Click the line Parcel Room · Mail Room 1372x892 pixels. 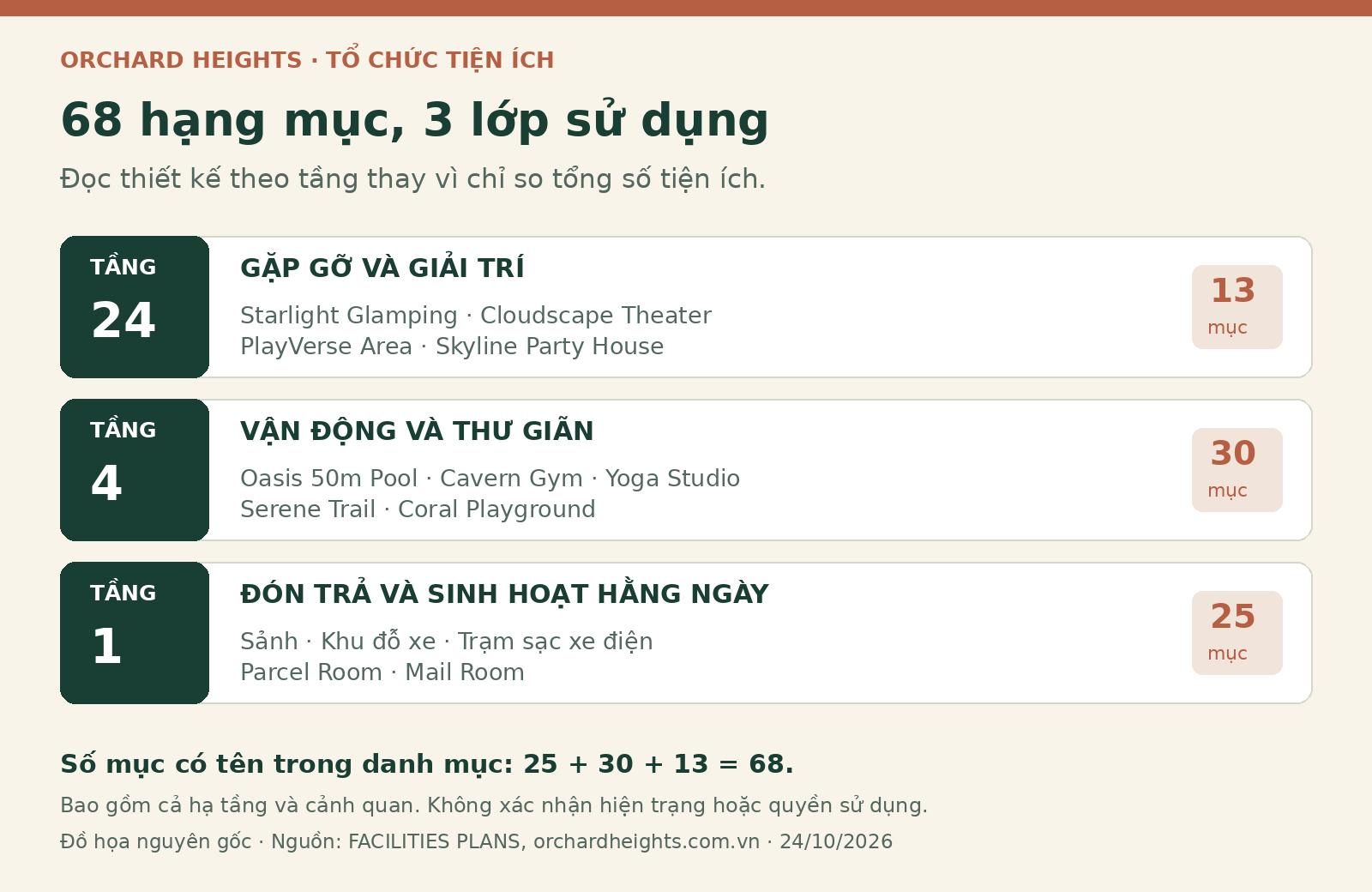[x=382, y=672]
